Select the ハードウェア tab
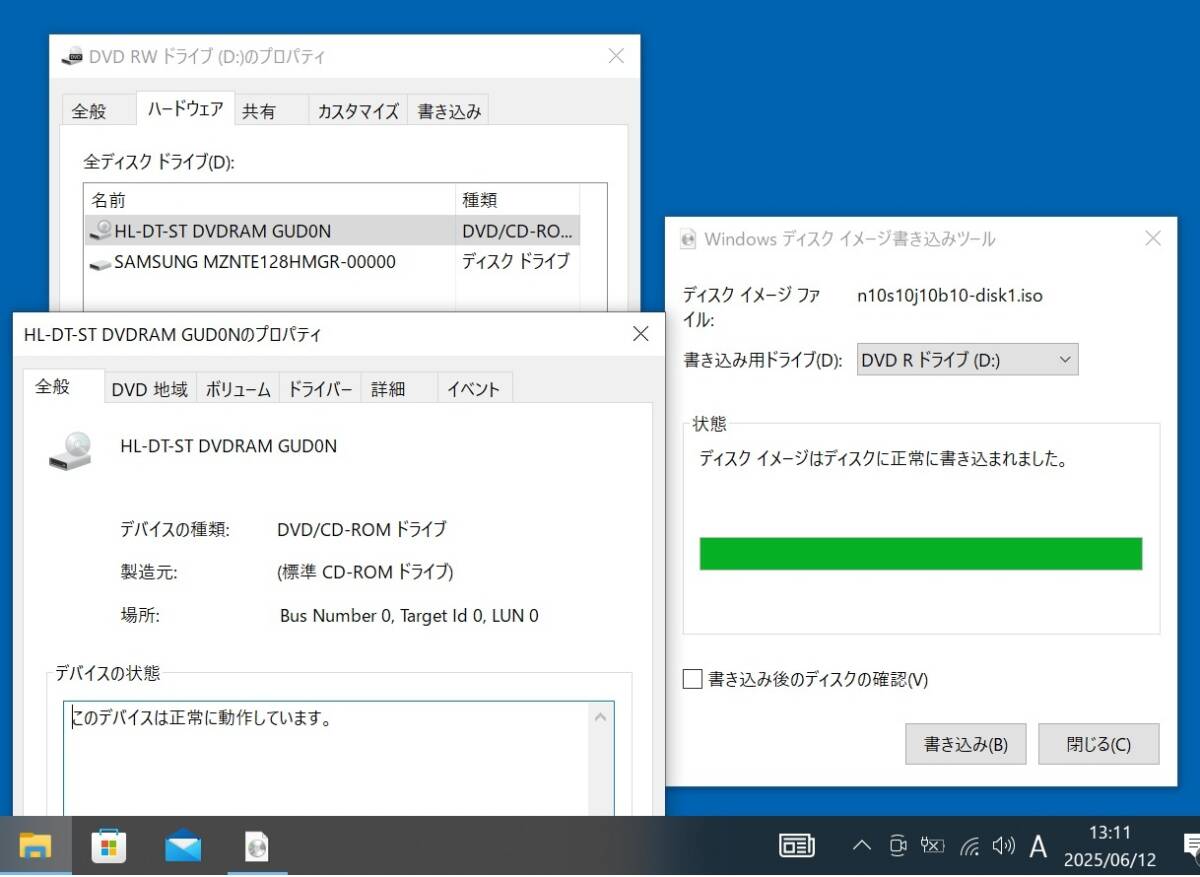The width and height of the screenshot is (1200, 877). pyautogui.click(x=185, y=109)
